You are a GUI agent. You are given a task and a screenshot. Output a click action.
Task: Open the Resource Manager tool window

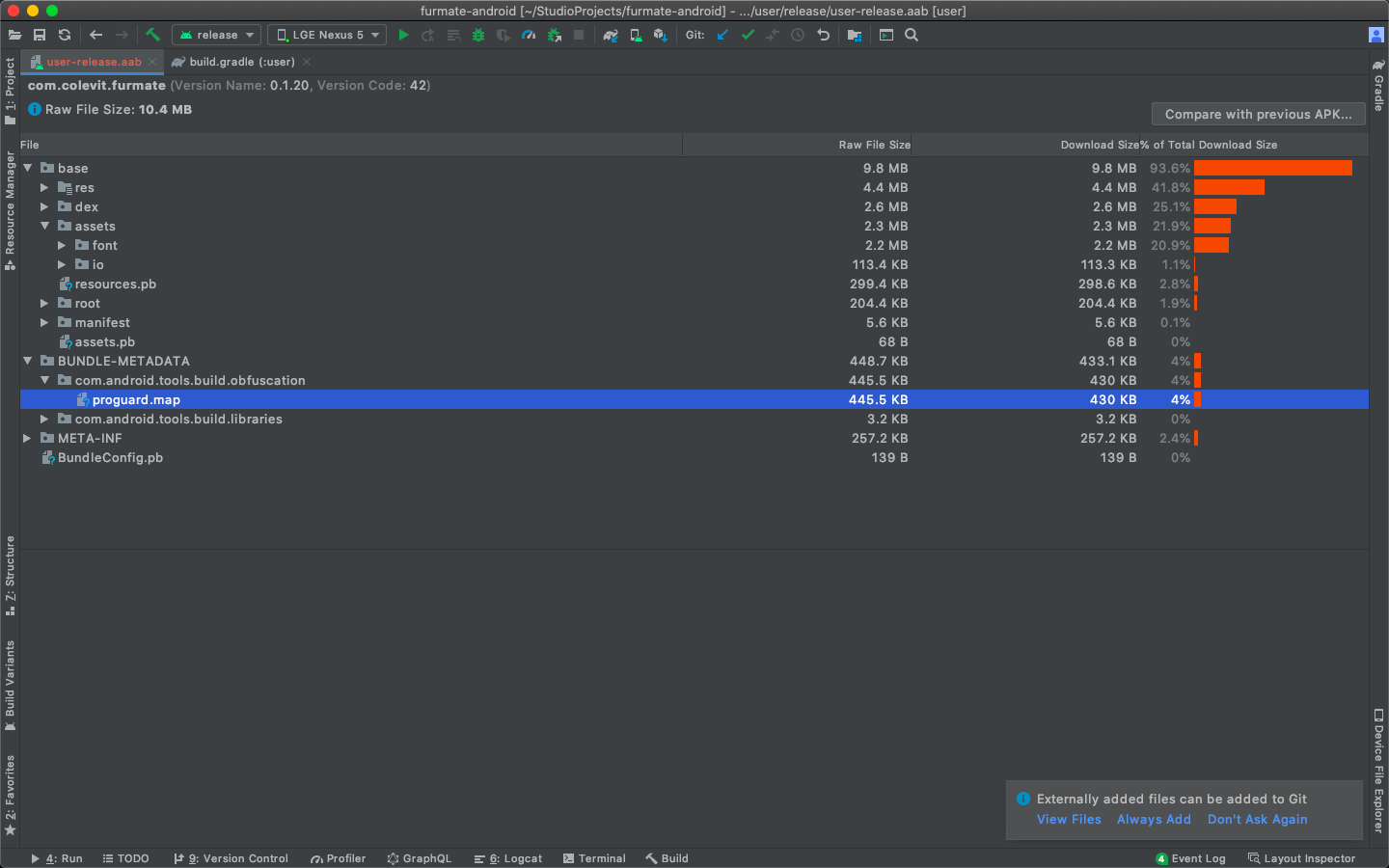(x=10, y=209)
